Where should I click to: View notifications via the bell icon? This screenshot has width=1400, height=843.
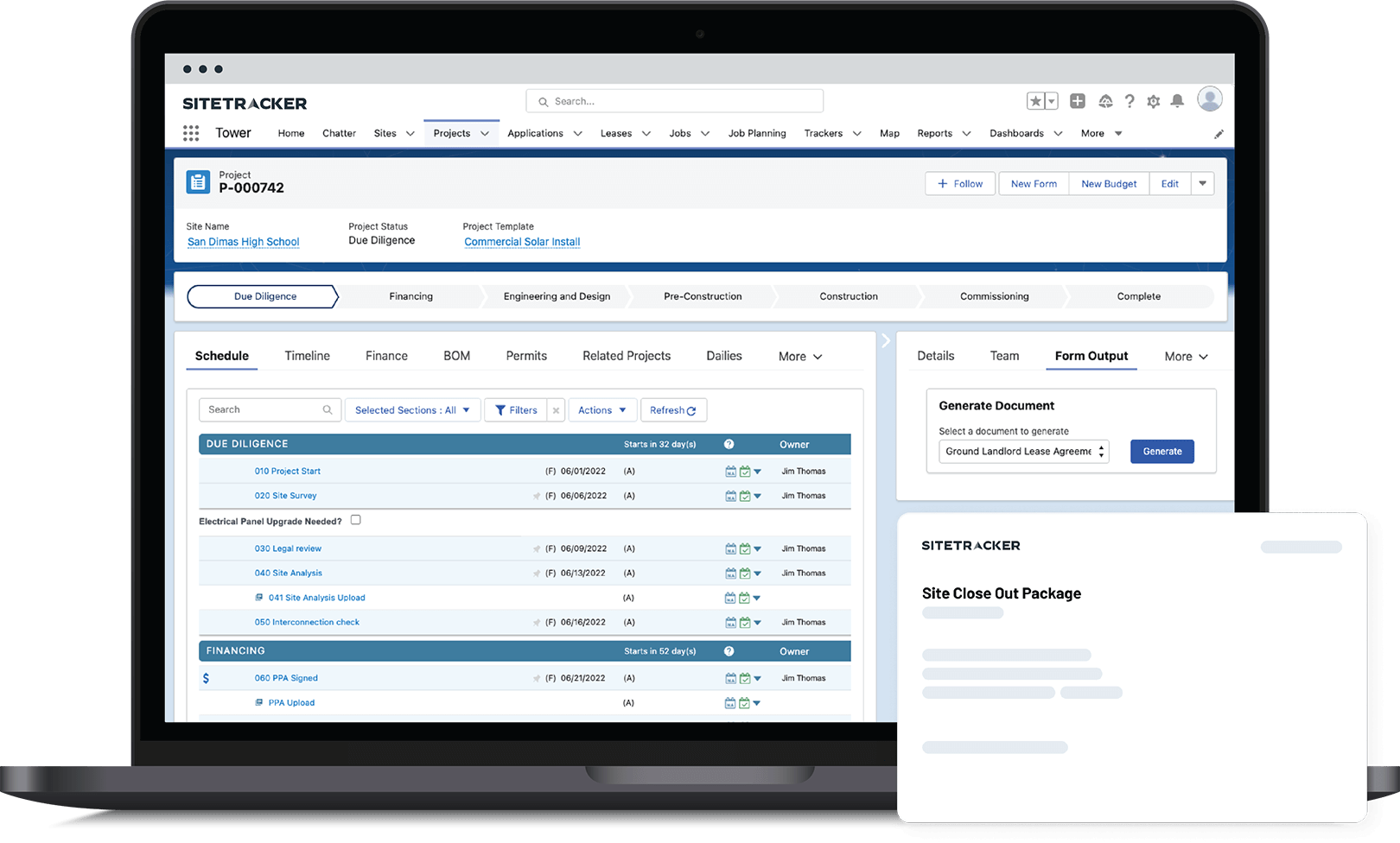pos(1177,100)
